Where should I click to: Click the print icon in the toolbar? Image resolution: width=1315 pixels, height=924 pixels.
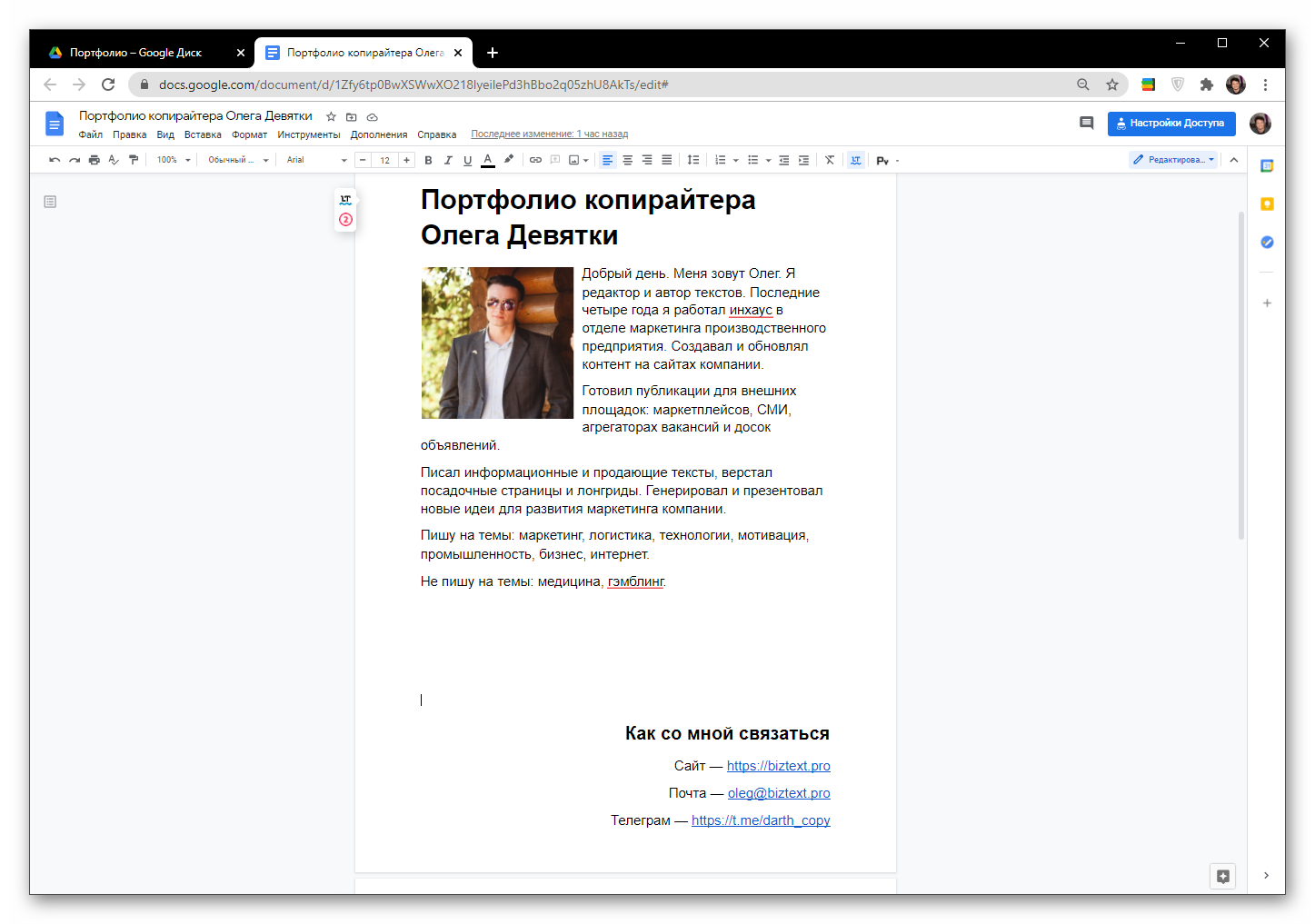(94, 160)
